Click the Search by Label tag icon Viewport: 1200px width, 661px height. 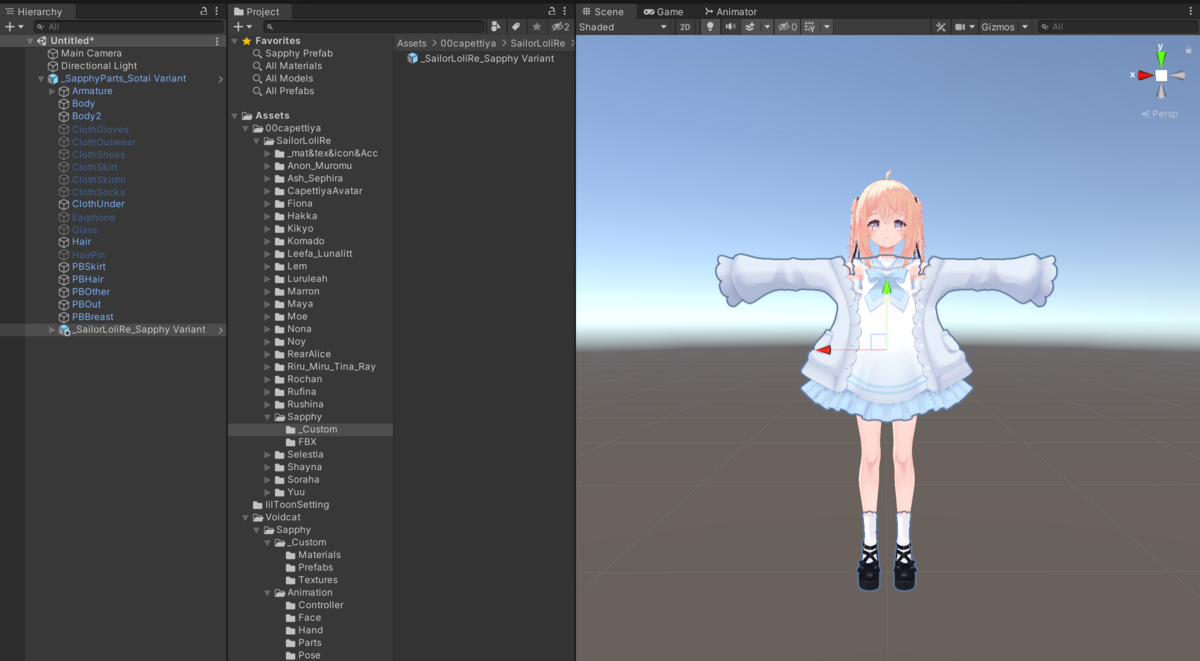[516, 27]
